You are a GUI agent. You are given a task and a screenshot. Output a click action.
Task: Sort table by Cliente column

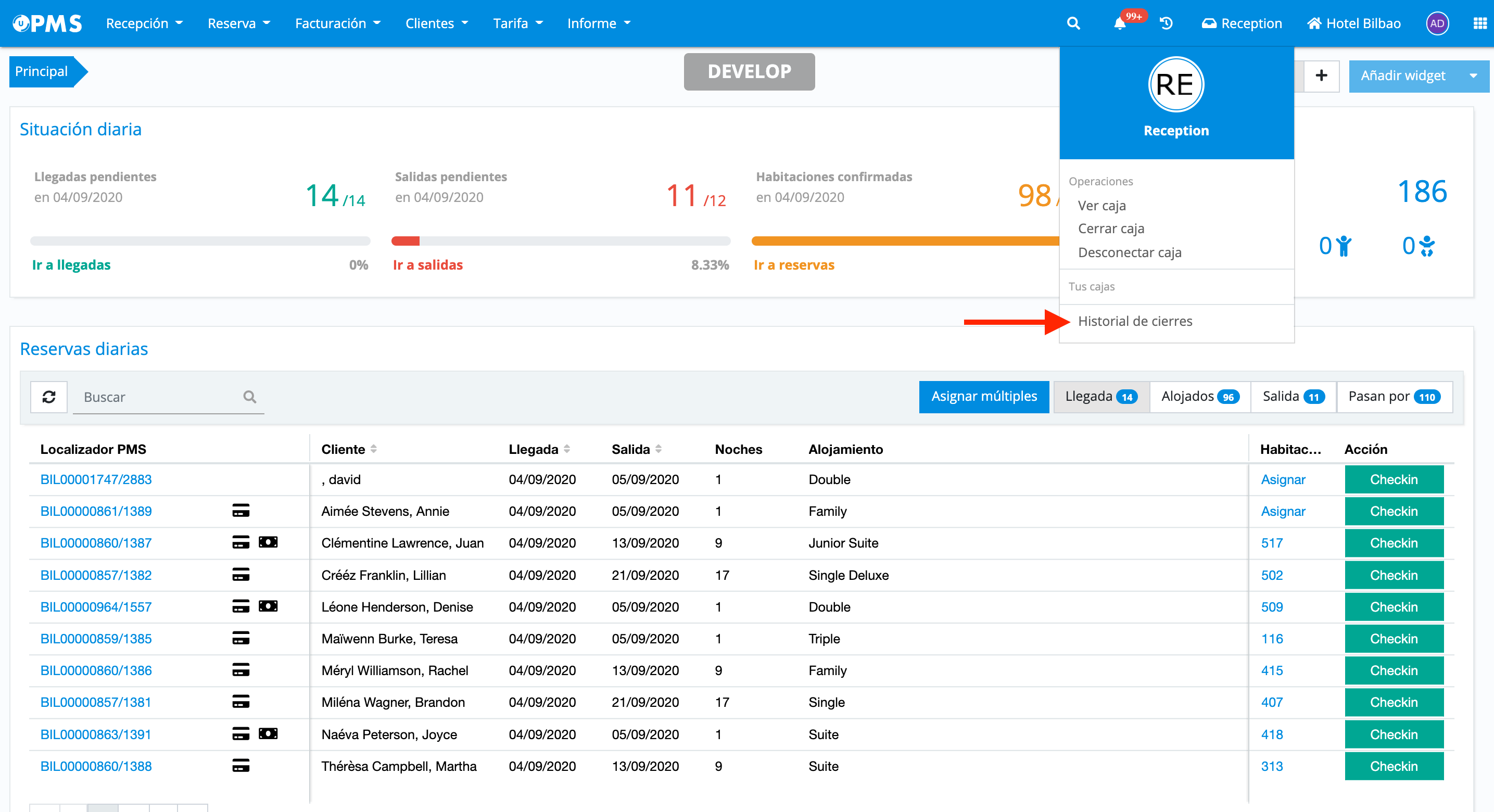(374, 449)
